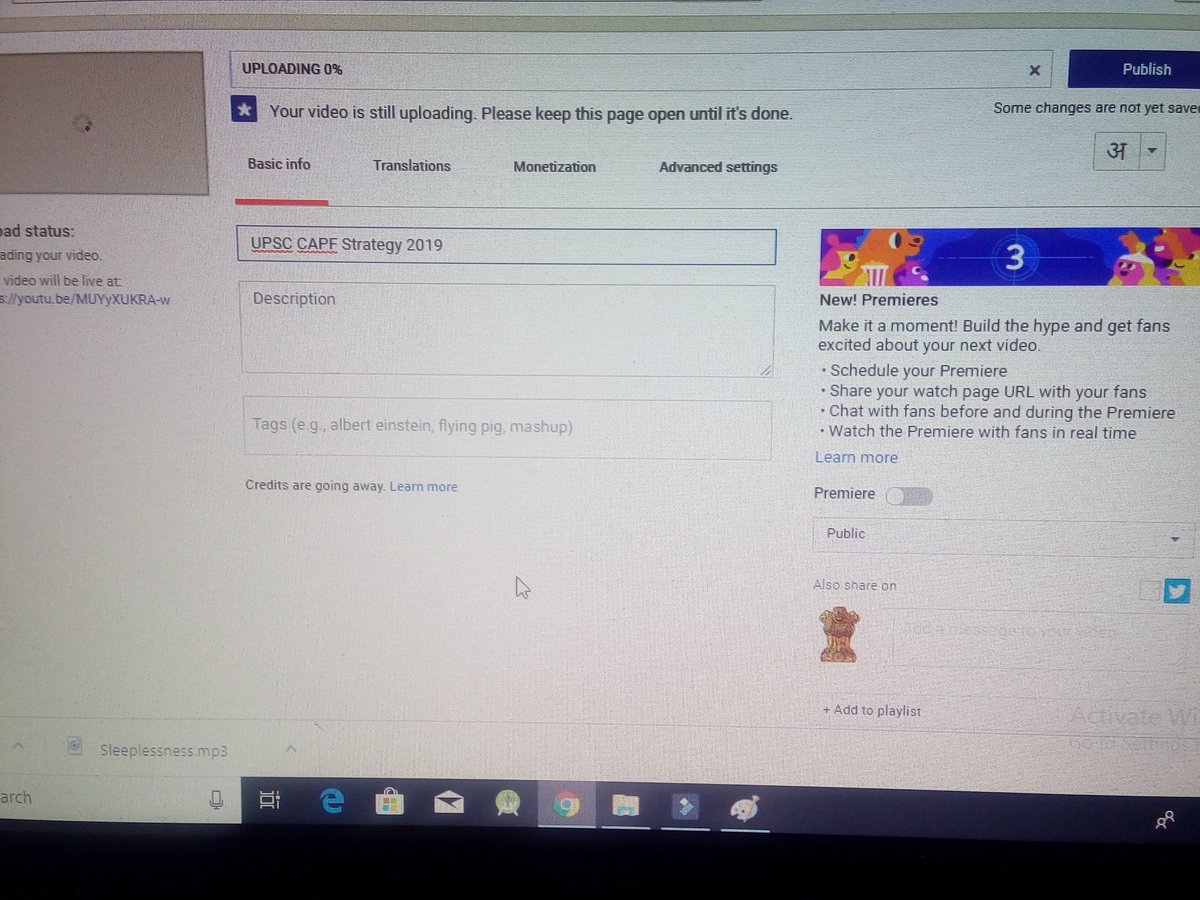Click the green badge app taskbar icon
Viewport: 1200px width, 900px height.
coord(508,804)
